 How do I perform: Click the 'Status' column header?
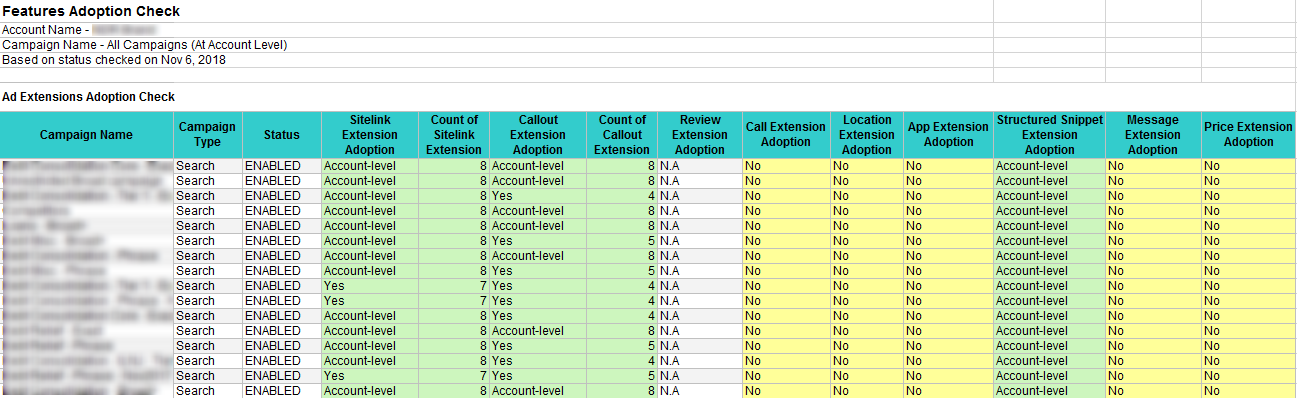tap(281, 135)
